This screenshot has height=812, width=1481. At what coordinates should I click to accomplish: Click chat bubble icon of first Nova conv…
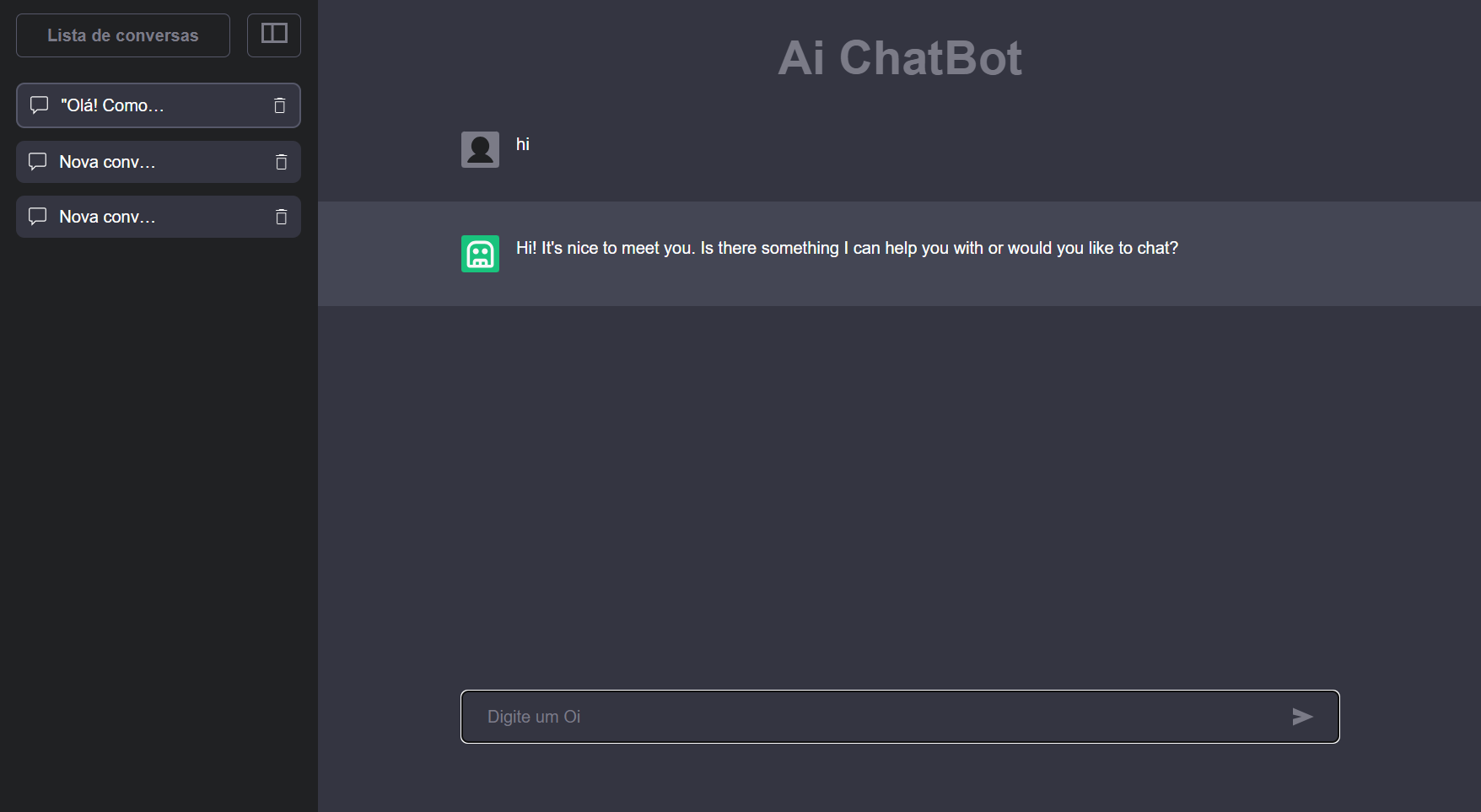pos(37,162)
